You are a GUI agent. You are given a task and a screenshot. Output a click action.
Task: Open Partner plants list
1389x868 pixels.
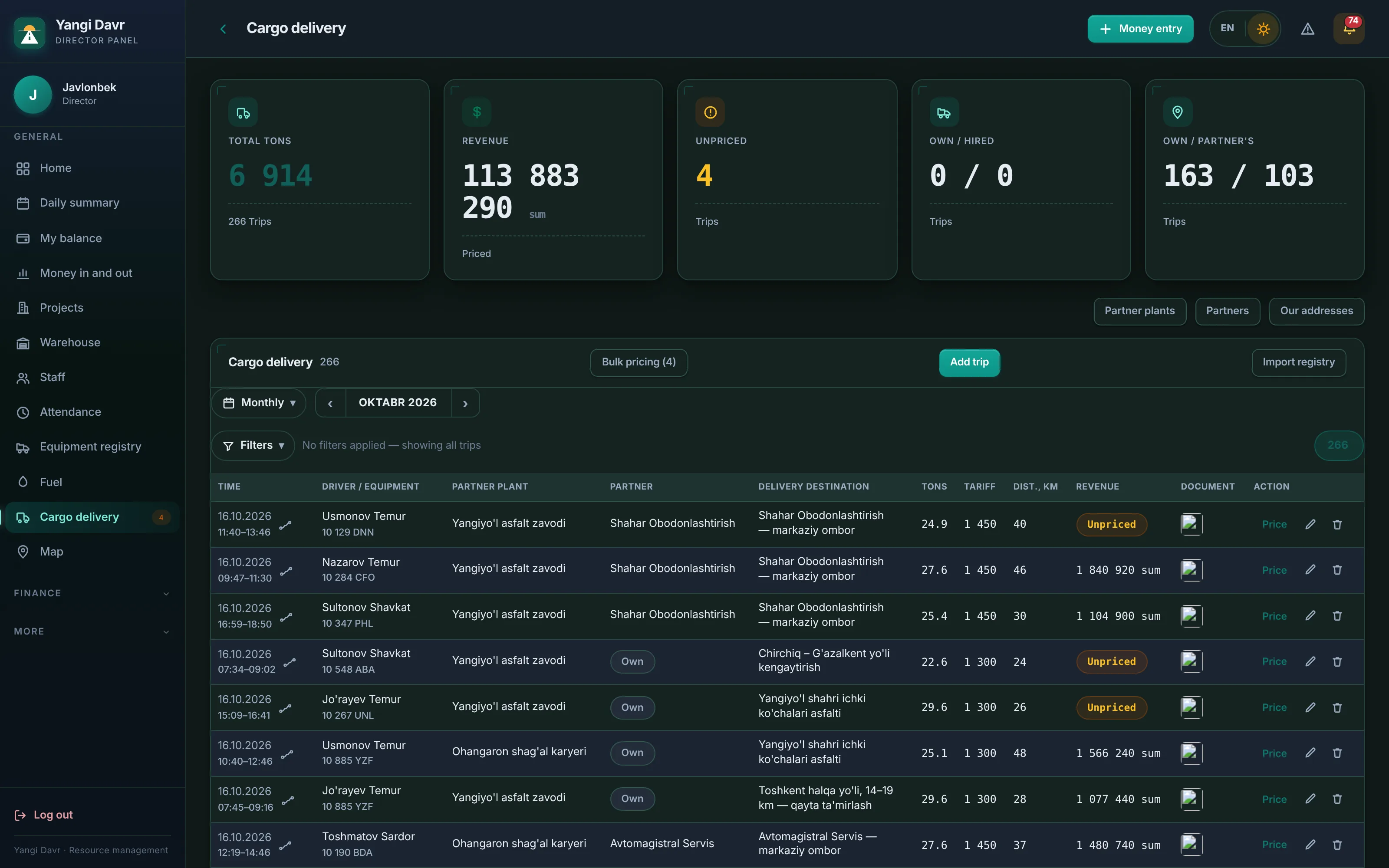point(1139,311)
